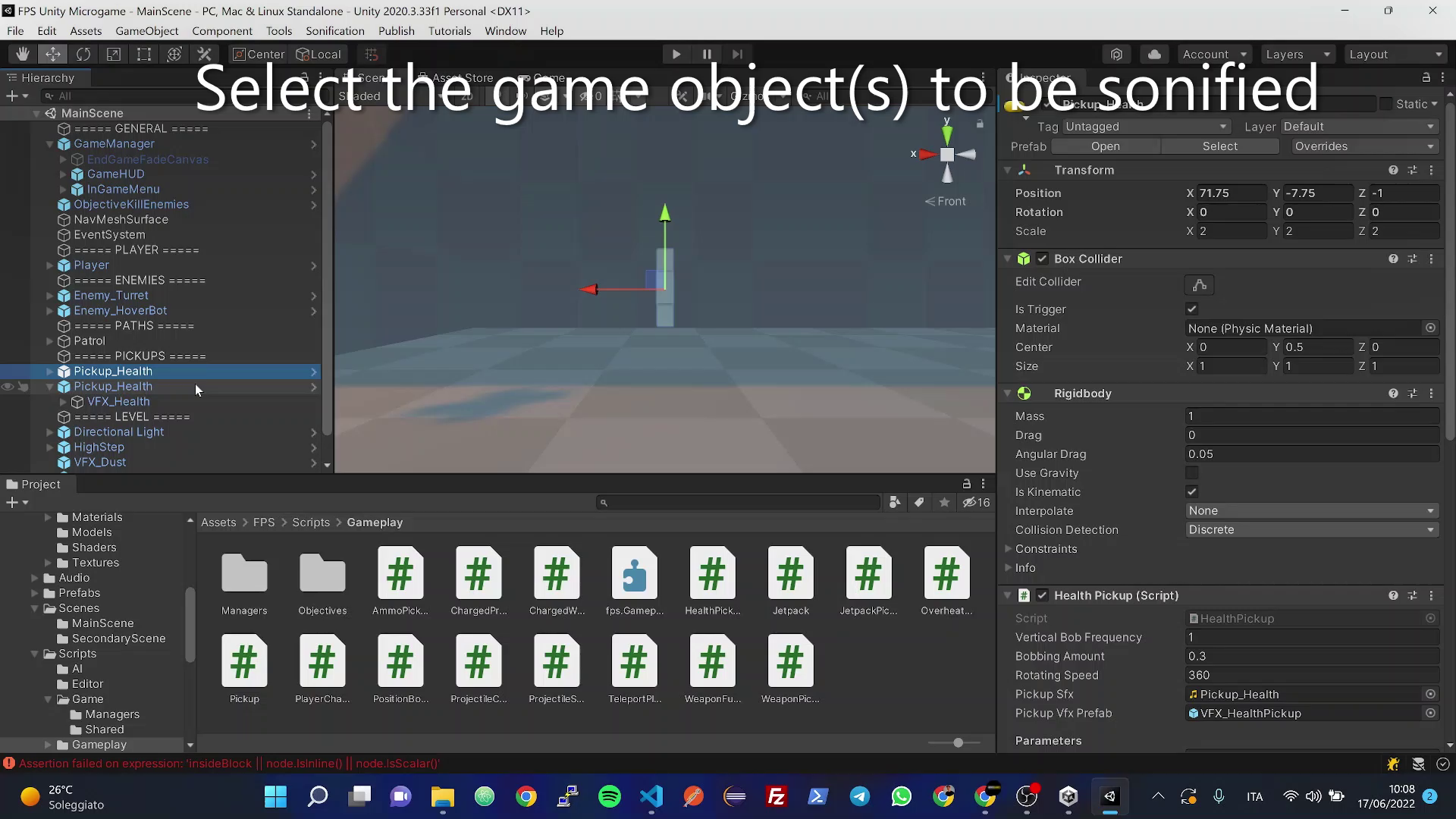
Task: Click the Play button in toolbar
Action: coord(676,54)
